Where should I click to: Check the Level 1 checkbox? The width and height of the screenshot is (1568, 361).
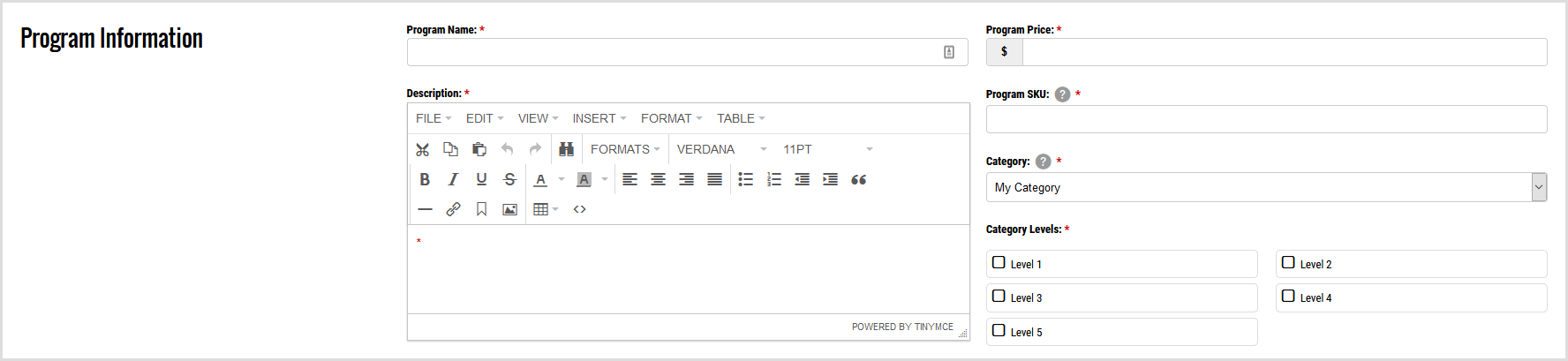tap(999, 263)
